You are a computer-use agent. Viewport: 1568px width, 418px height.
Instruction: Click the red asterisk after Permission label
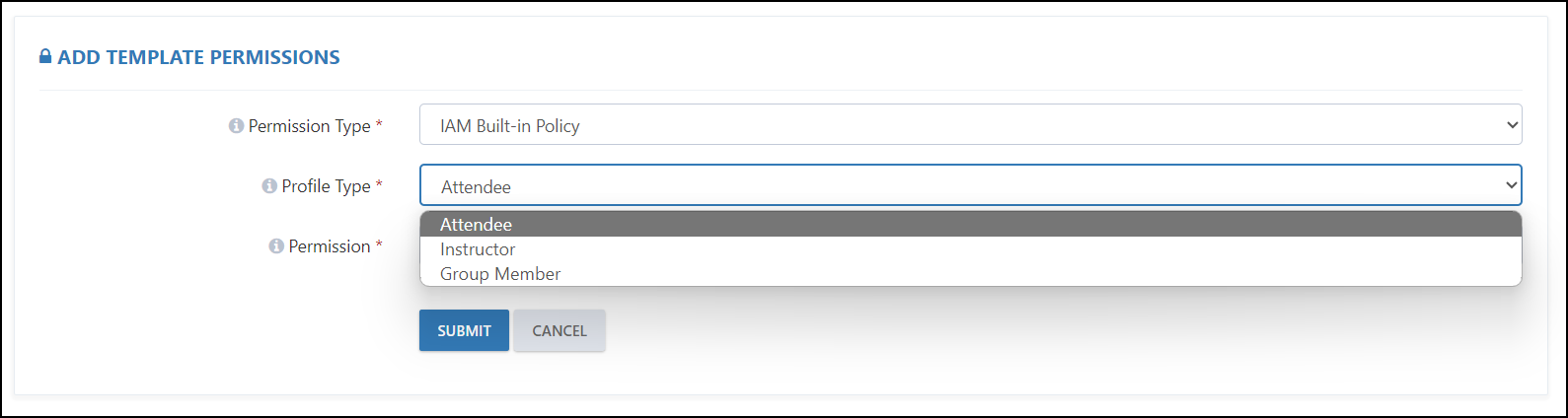pyautogui.click(x=379, y=245)
